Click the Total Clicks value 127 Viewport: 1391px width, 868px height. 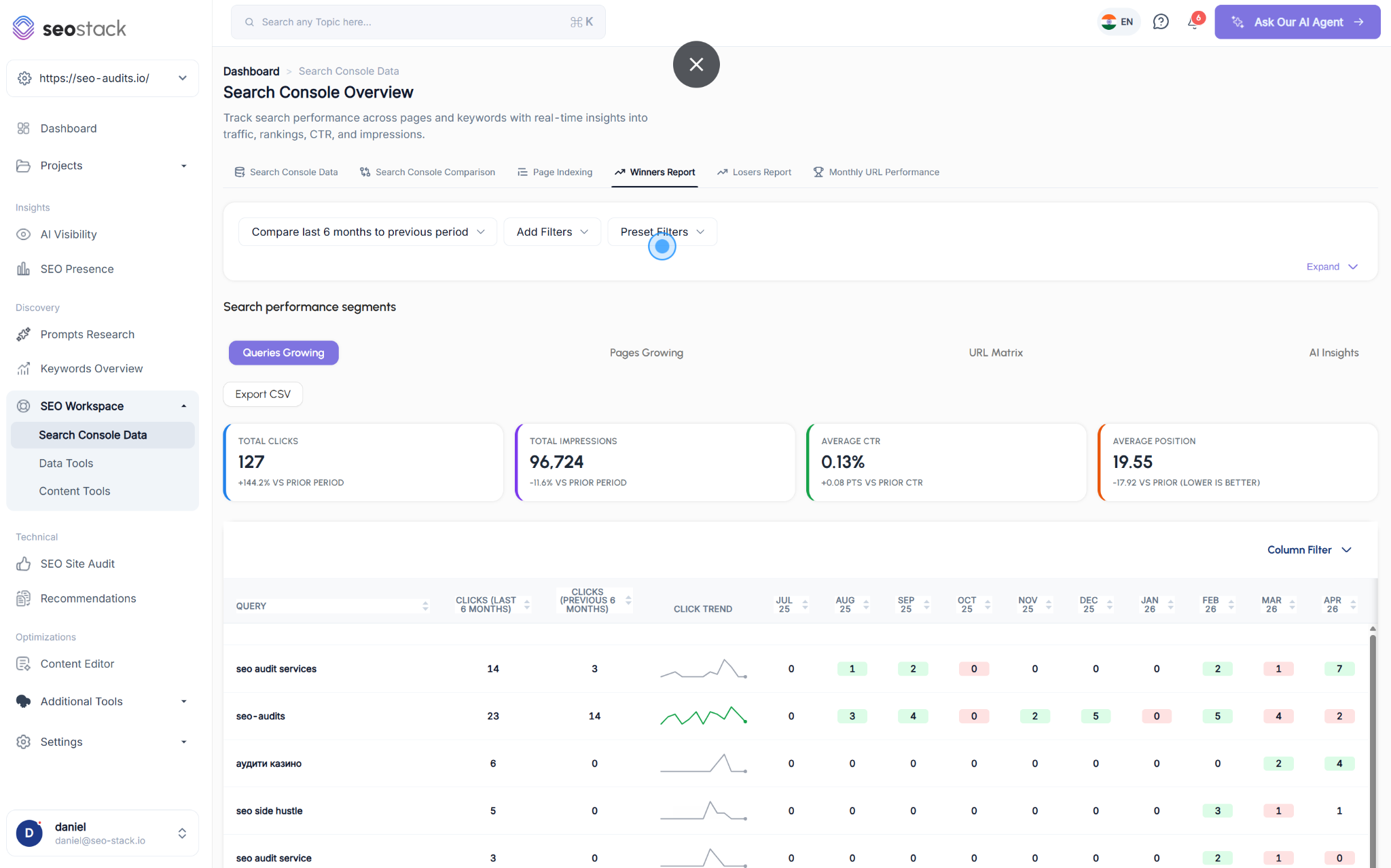click(251, 462)
